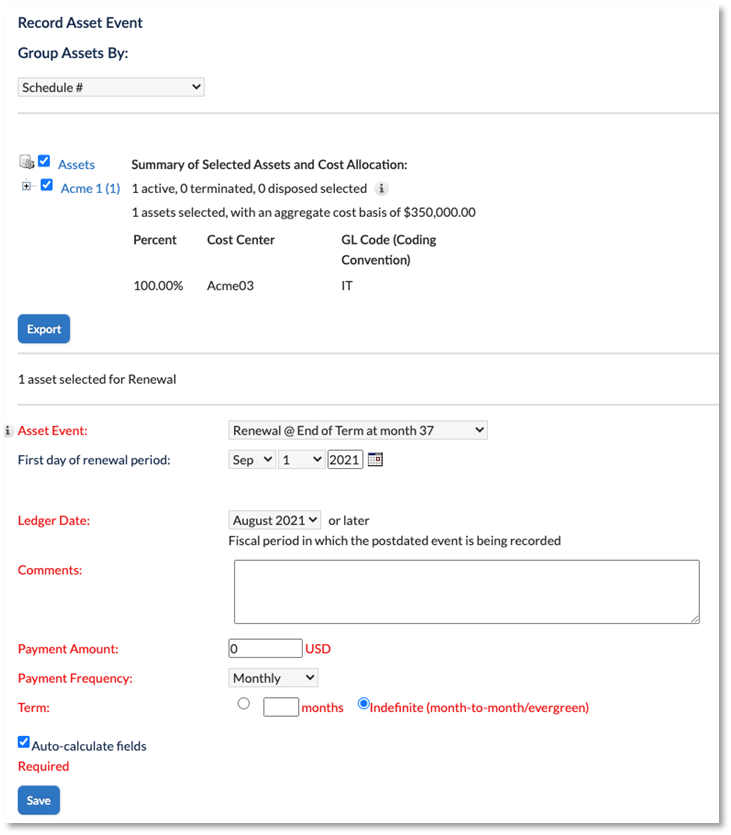Click the 'Fiscal period' explanatory note

395,541
